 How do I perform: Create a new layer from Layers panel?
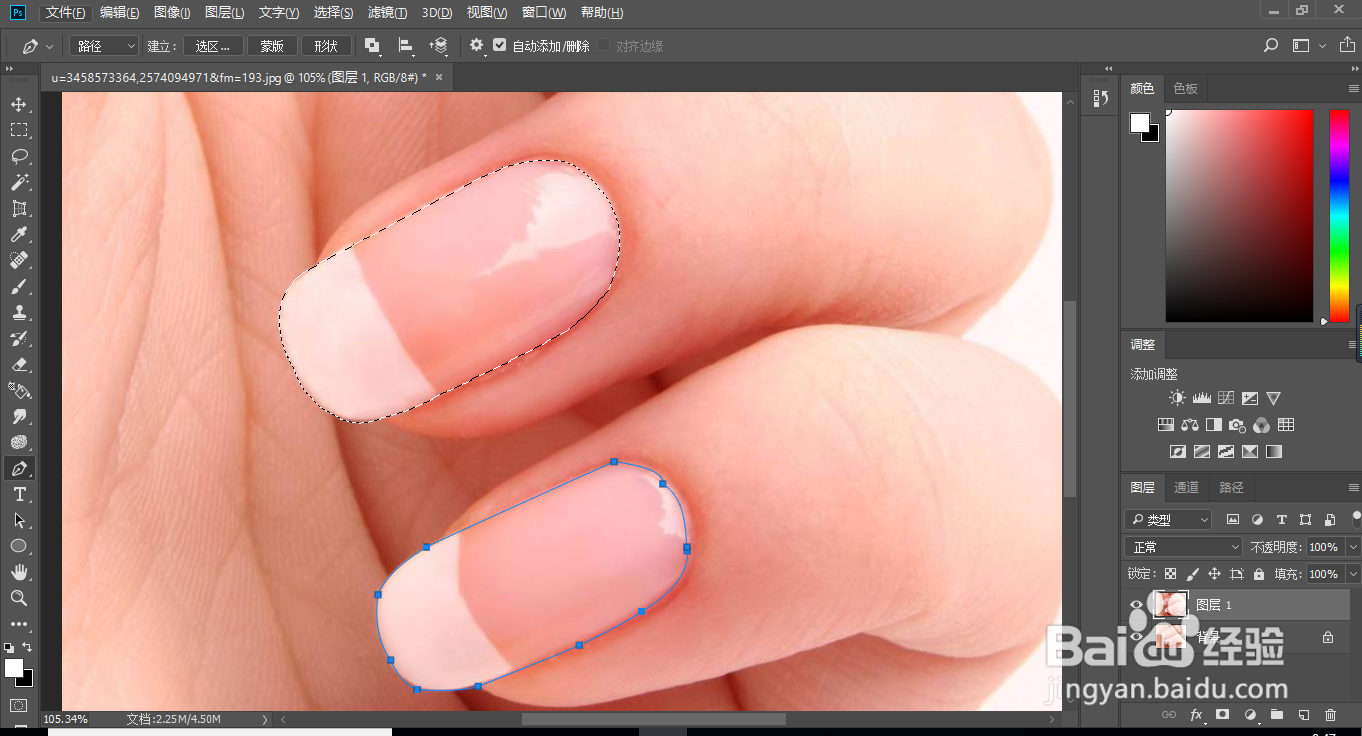(1303, 715)
